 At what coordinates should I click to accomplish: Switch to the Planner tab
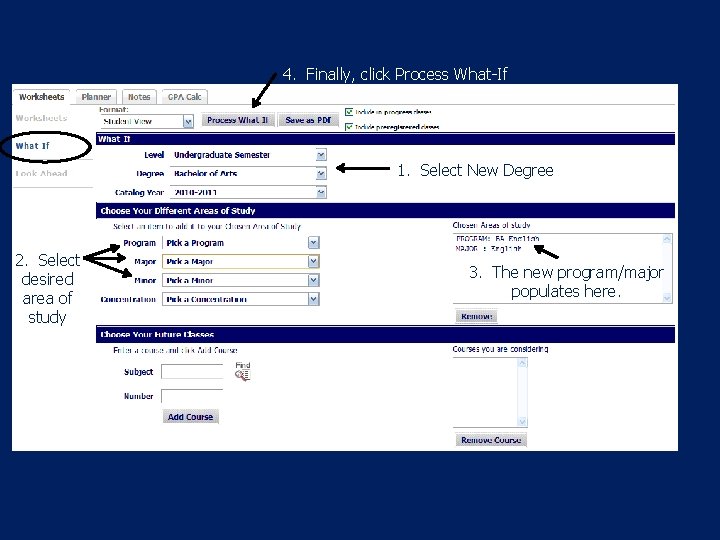click(96, 97)
